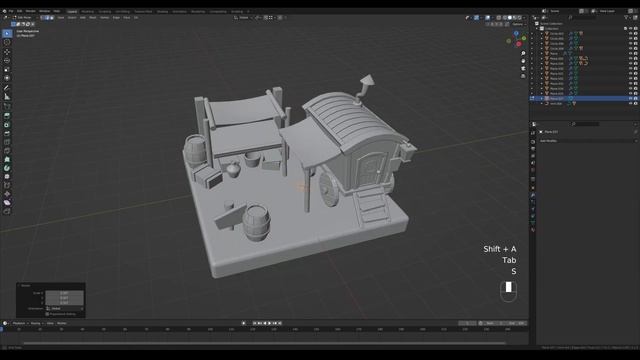Screen dimensions: 640x360
Task: Select the Add Cube tool
Action: pyautogui.click(x=7, y=107)
